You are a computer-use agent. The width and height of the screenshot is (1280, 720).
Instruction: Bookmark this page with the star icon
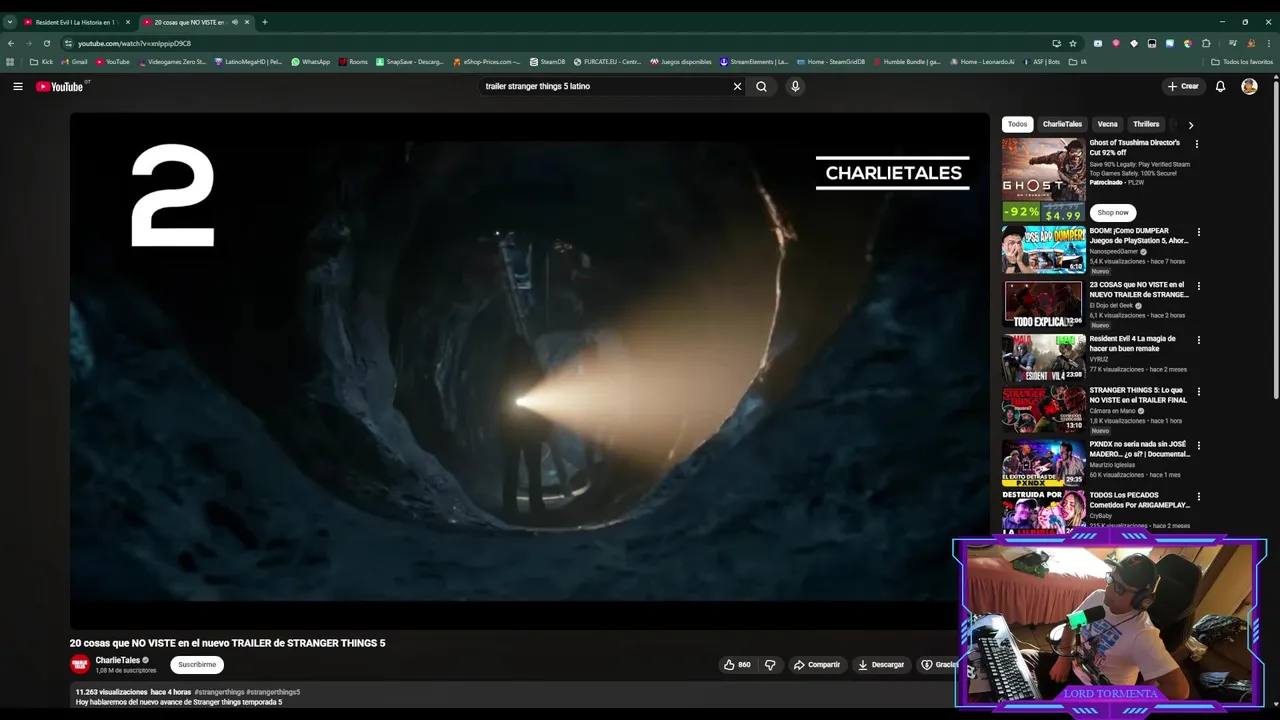pos(1073,43)
